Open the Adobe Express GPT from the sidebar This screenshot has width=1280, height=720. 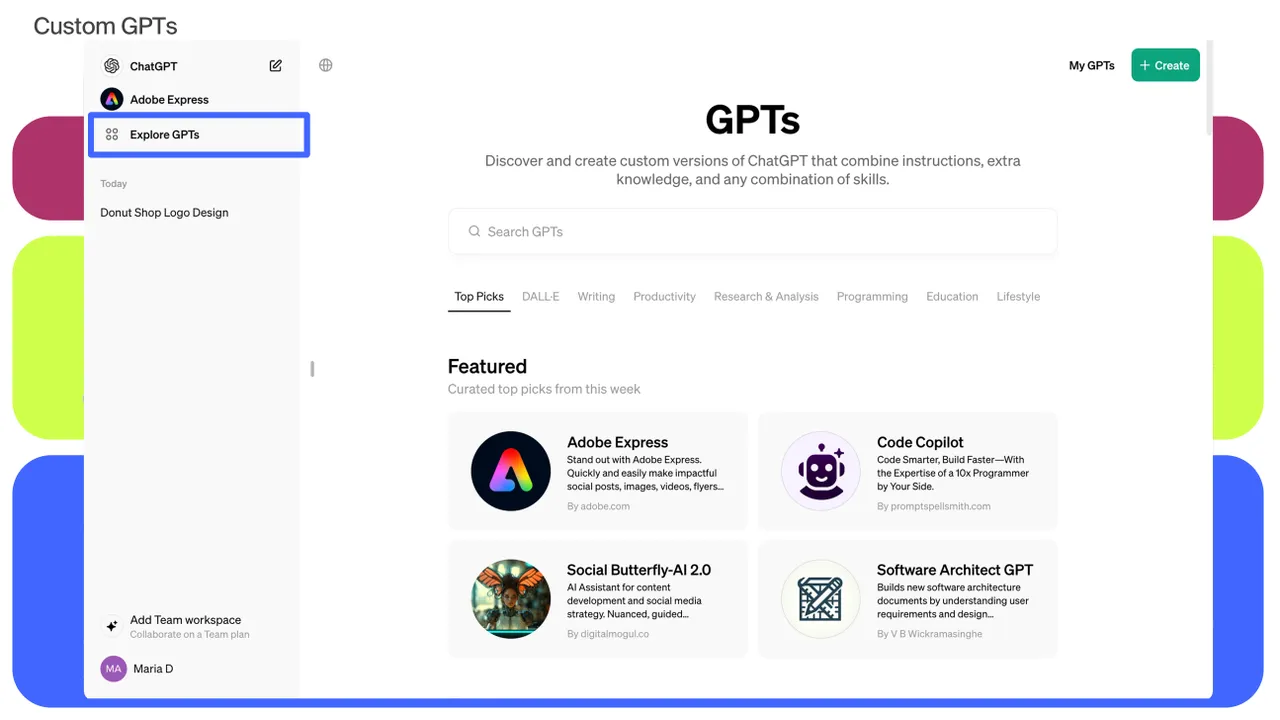coord(155,99)
